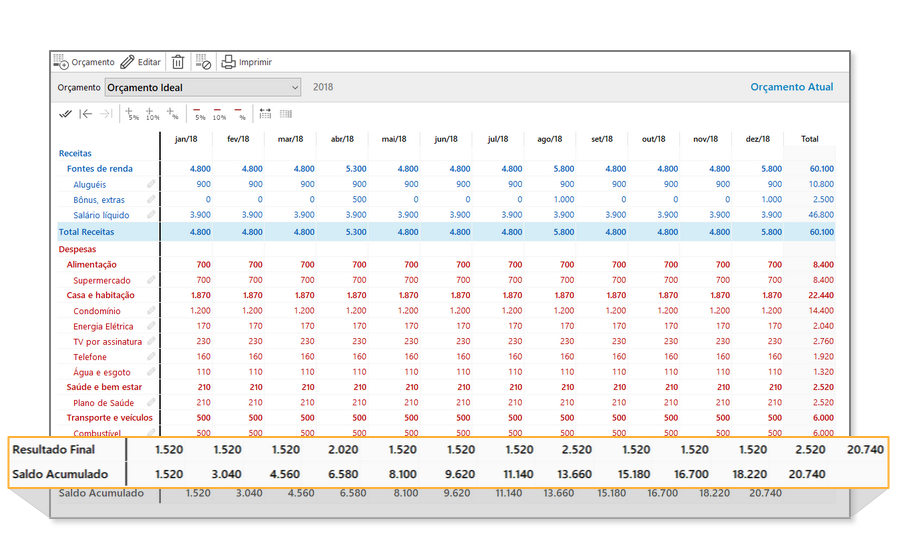Click Bônus, extras abr/18 cell 500

[359, 199]
